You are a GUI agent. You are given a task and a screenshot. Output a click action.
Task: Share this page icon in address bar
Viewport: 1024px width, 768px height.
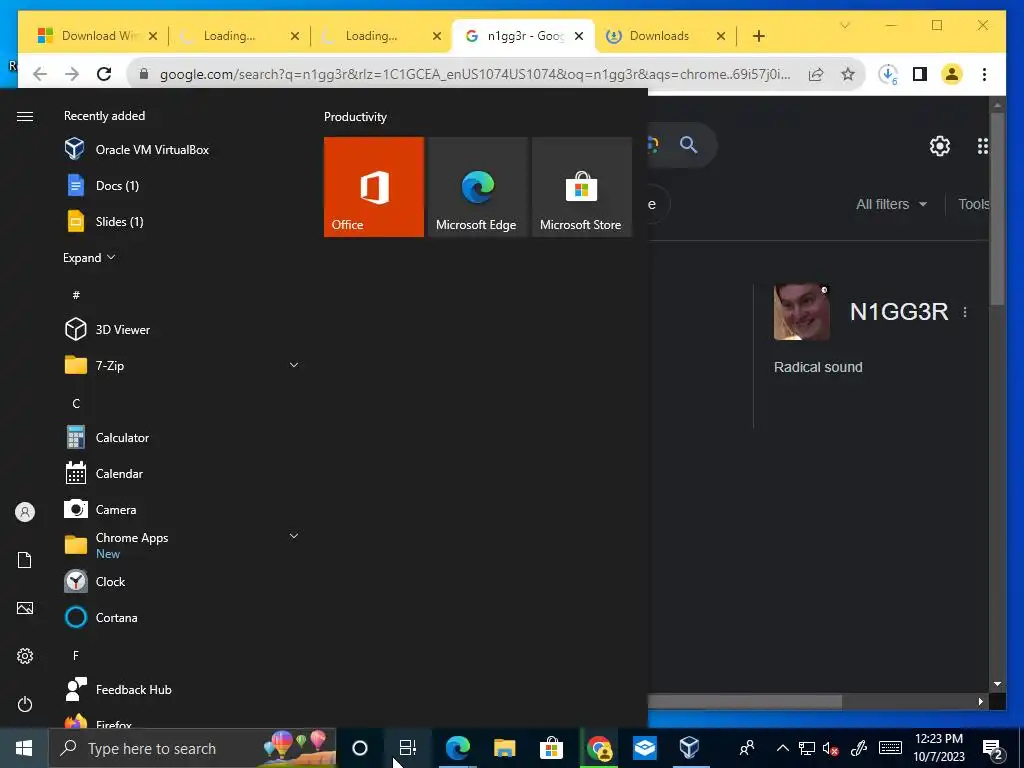click(x=816, y=74)
